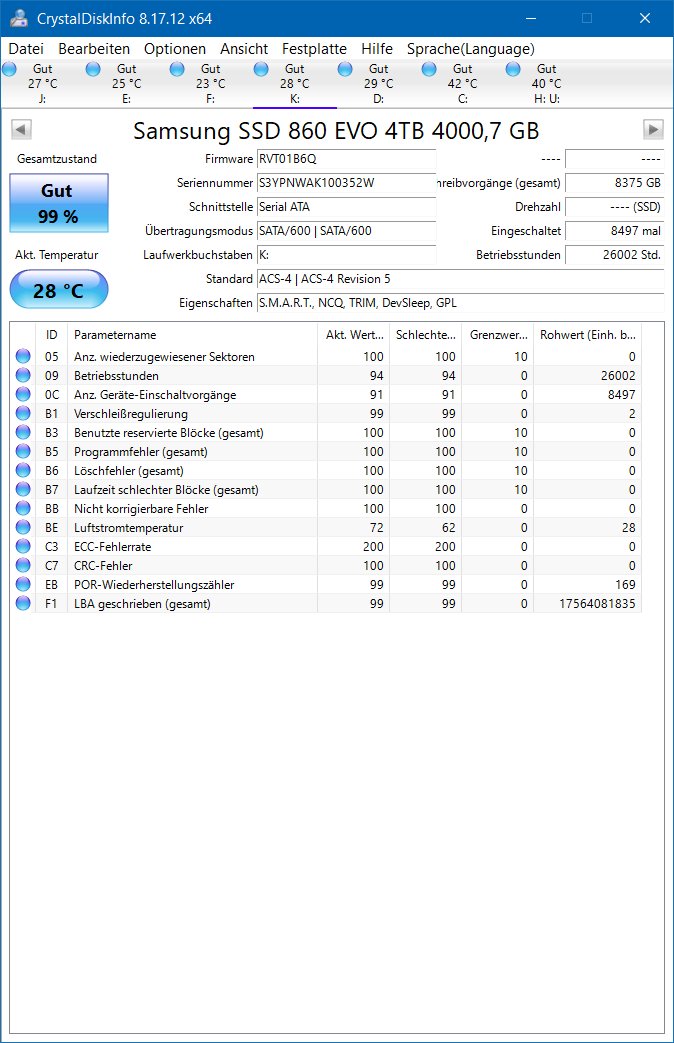Click the Laufwerkbuchstaben field showing K:
This screenshot has width=674, height=1043.
click(x=346, y=255)
